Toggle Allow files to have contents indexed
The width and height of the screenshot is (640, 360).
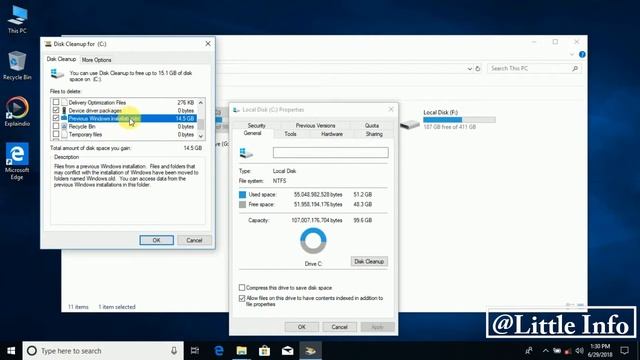click(x=242, y=298)
